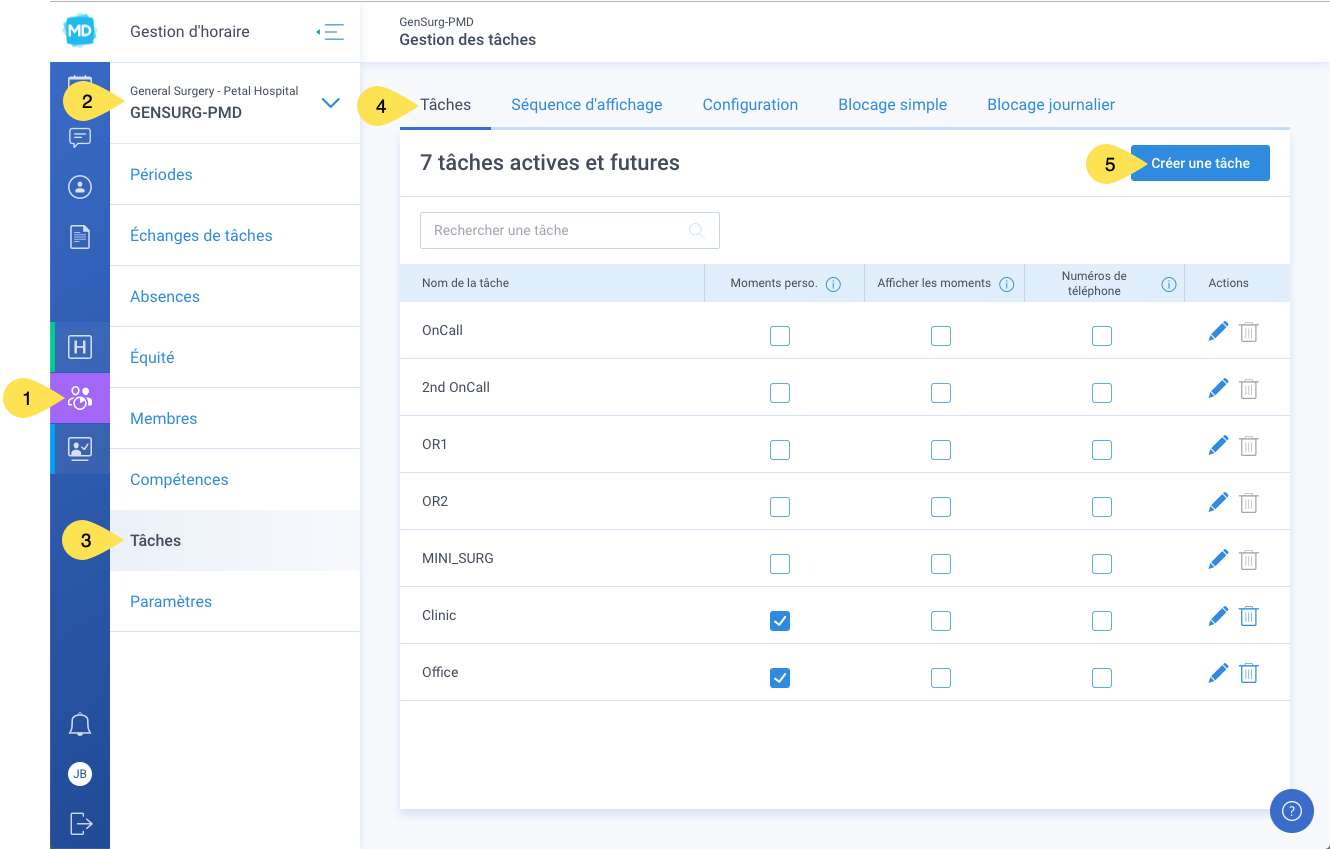Click the user profile circle icon
The height and width of the screenshot is (849, 1330).
(80, 187)
